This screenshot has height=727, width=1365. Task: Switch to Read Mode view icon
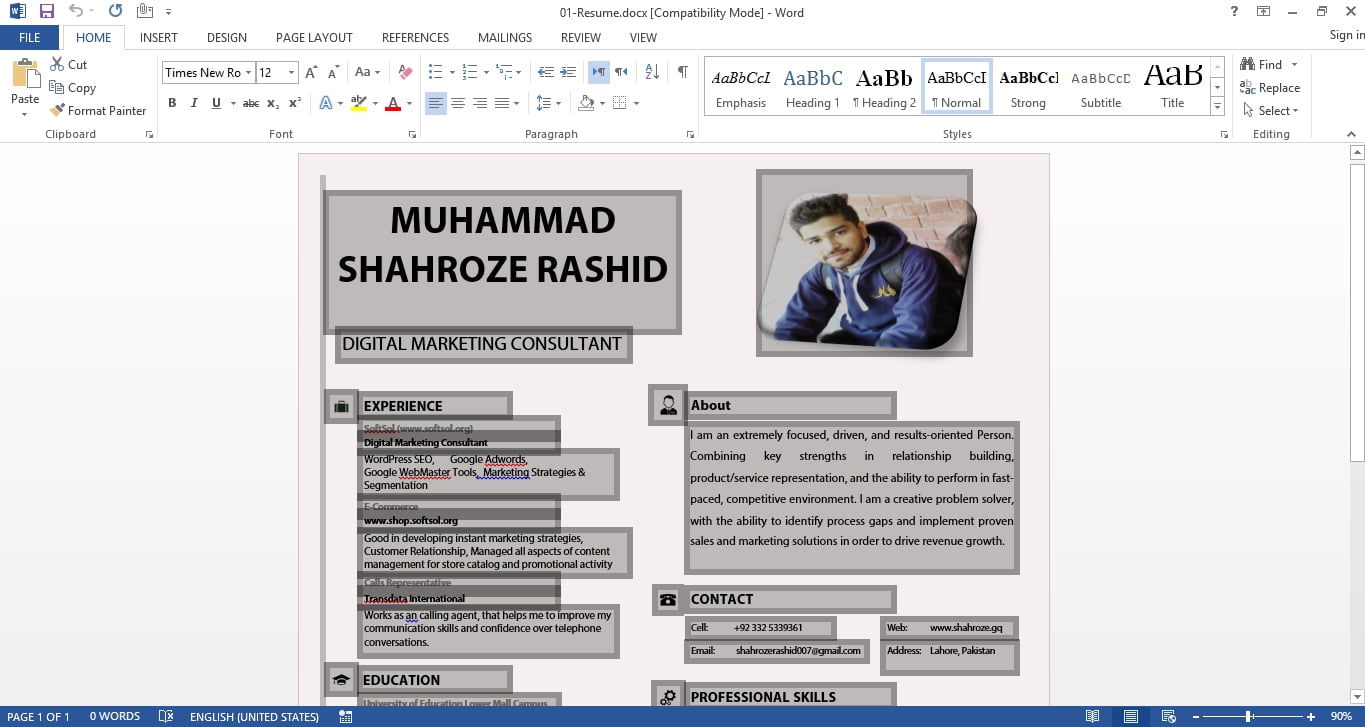(x=1093, y=716)
